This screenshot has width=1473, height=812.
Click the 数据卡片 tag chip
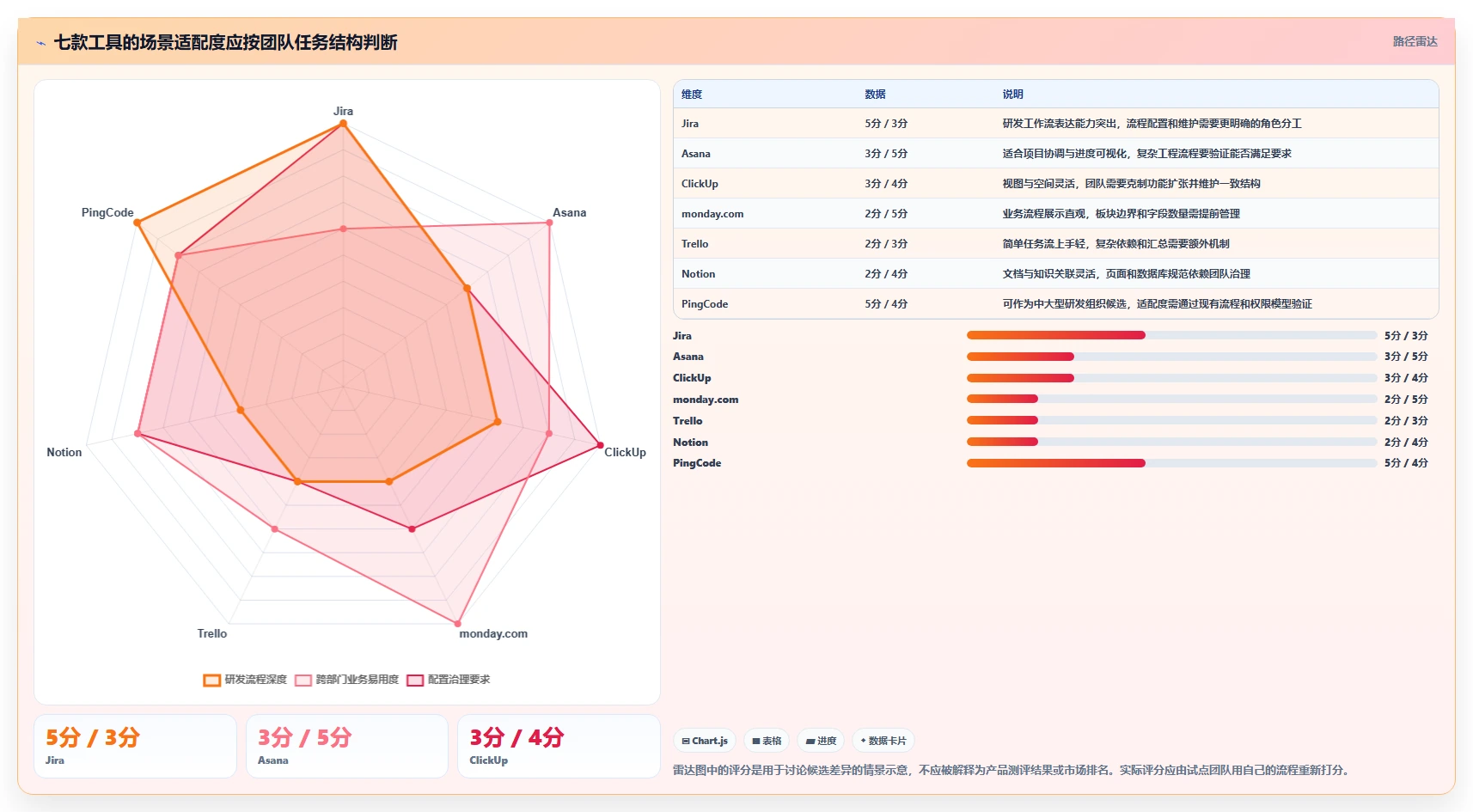pos(883,741)
